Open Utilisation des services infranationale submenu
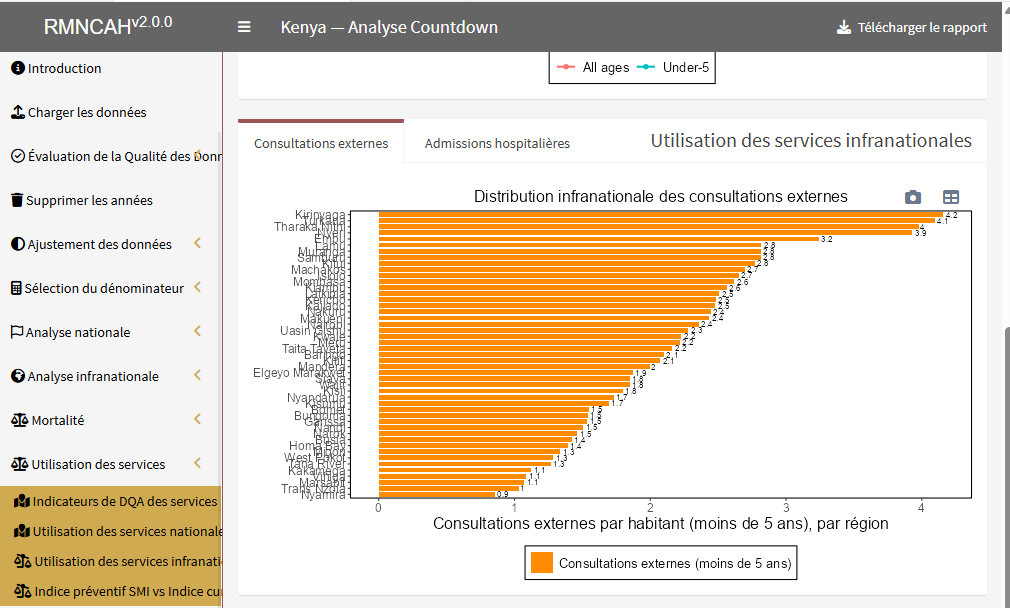Image resolution: width=1010 pixels, height=608 pixels. coord(128,562)
